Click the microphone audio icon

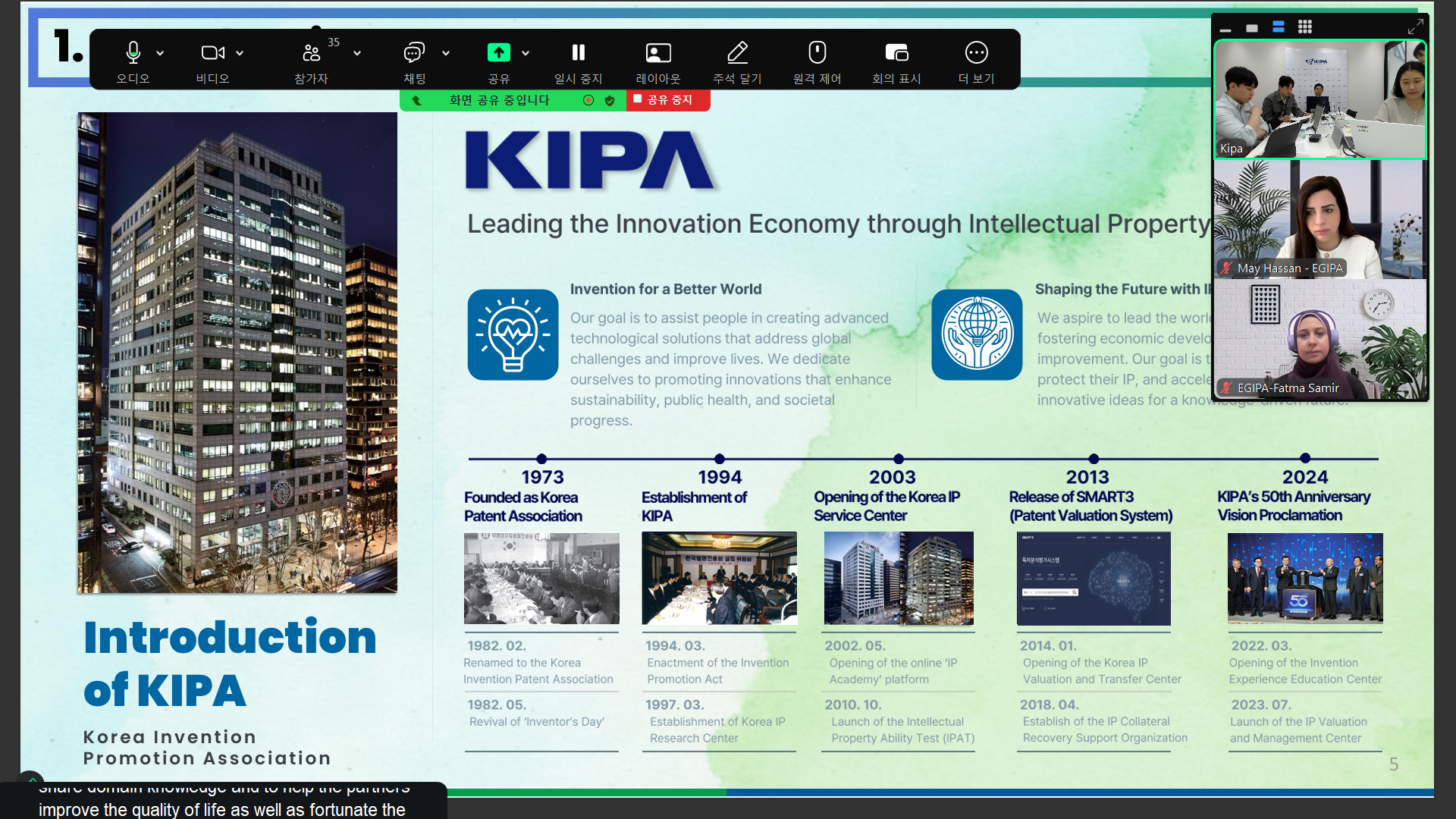point(133,52)
